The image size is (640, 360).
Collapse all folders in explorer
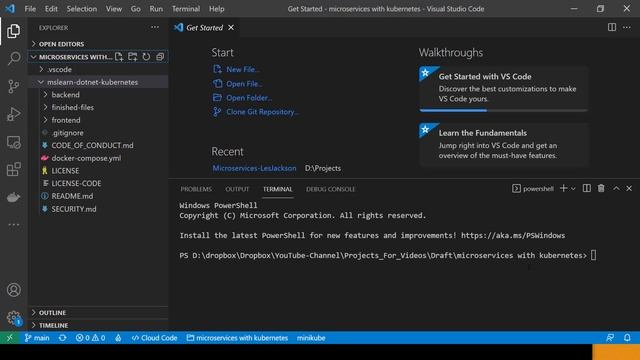pos(160,57)
